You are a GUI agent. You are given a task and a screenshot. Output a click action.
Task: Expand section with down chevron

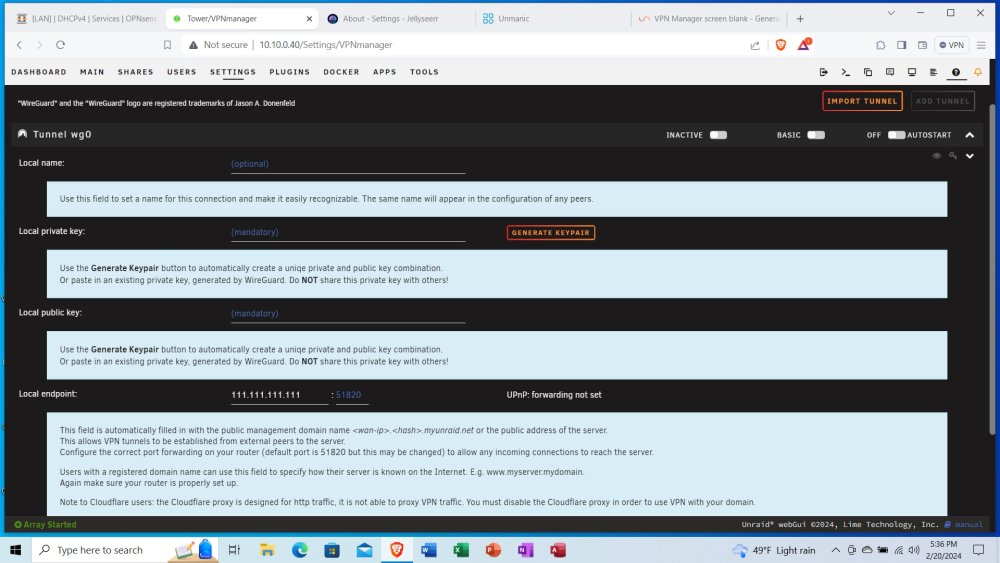point(969,156)
